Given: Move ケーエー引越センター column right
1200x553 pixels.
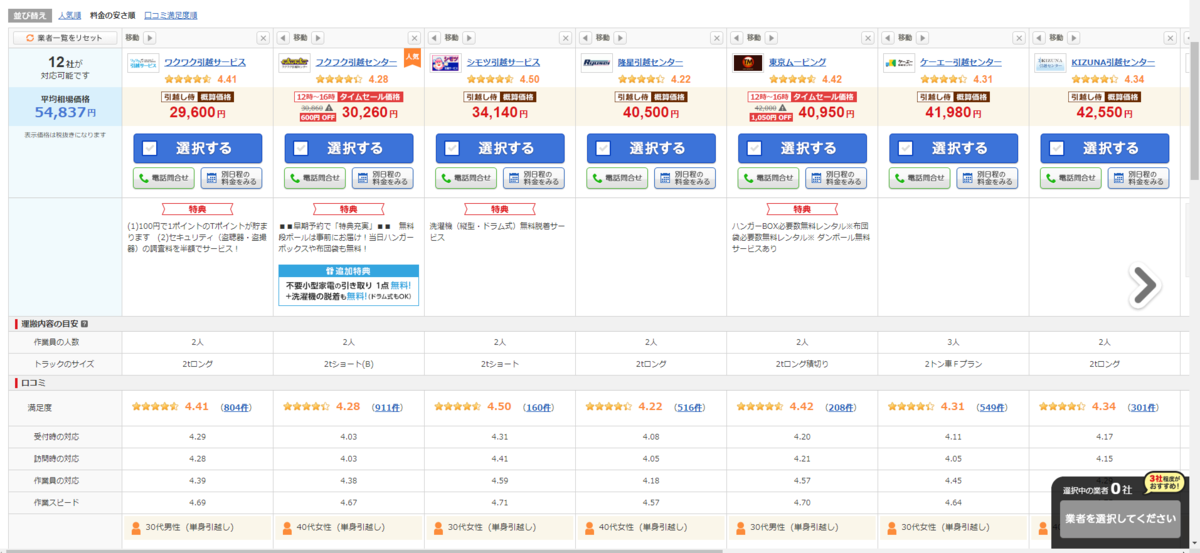Looking at the screenshot, I should coord(923,38).
